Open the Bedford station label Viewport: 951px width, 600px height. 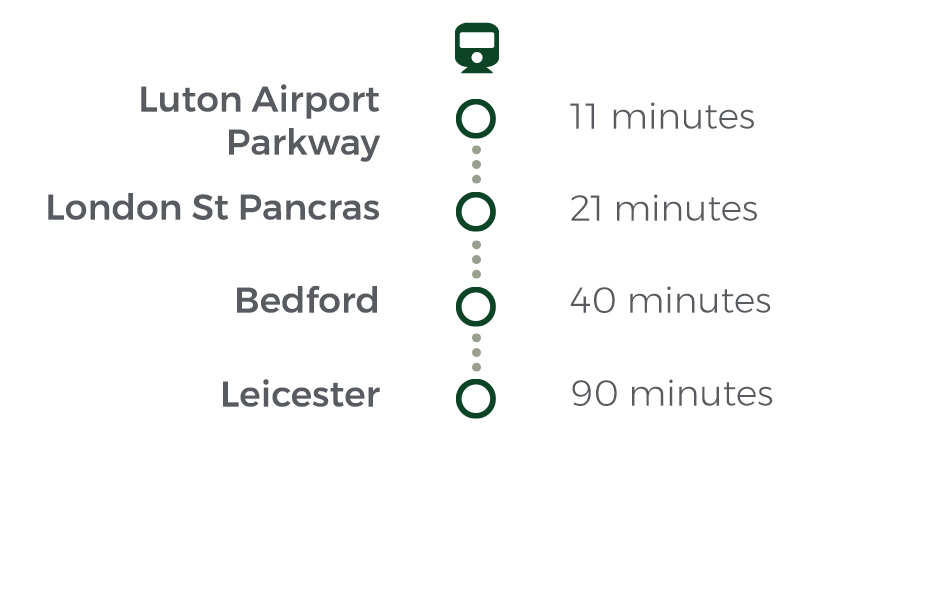coord(307,300)
